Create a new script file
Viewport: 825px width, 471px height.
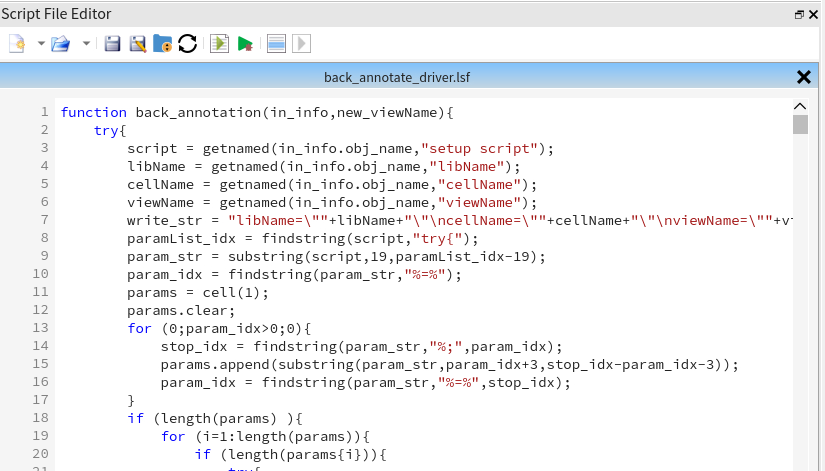click(17, 44)
